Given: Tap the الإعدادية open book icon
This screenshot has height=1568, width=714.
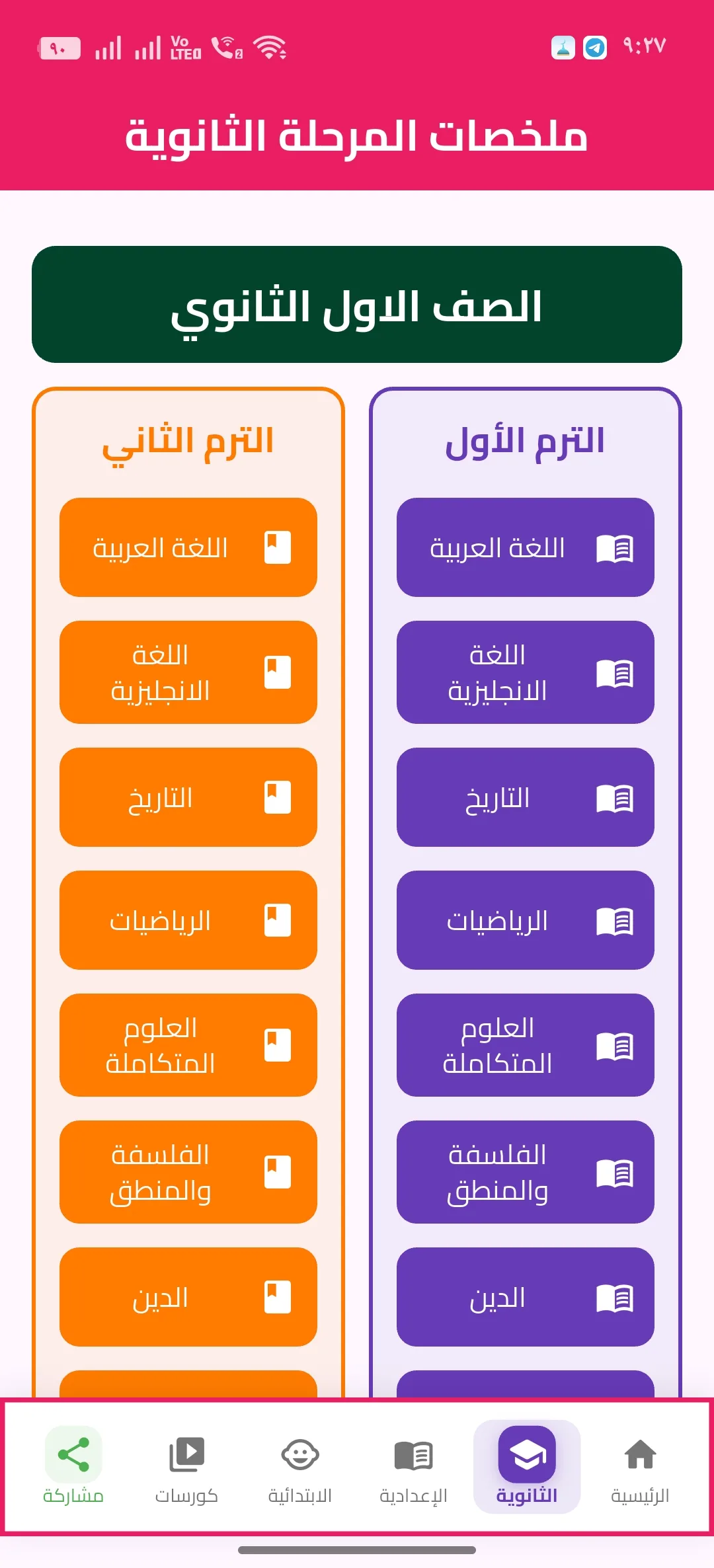Looking at the screenshot, I should click(414, 1455).
